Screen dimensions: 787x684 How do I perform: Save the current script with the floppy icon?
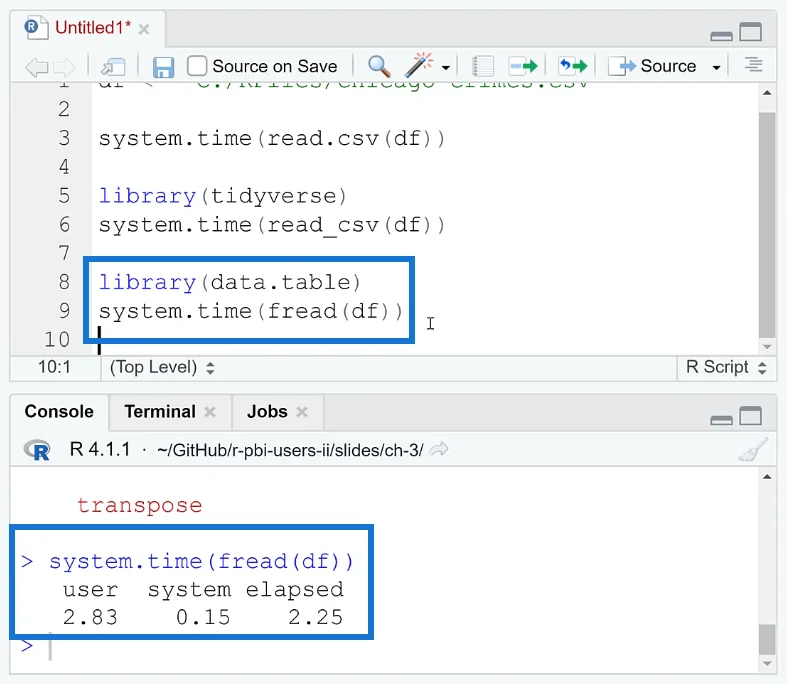pos(163,67)
